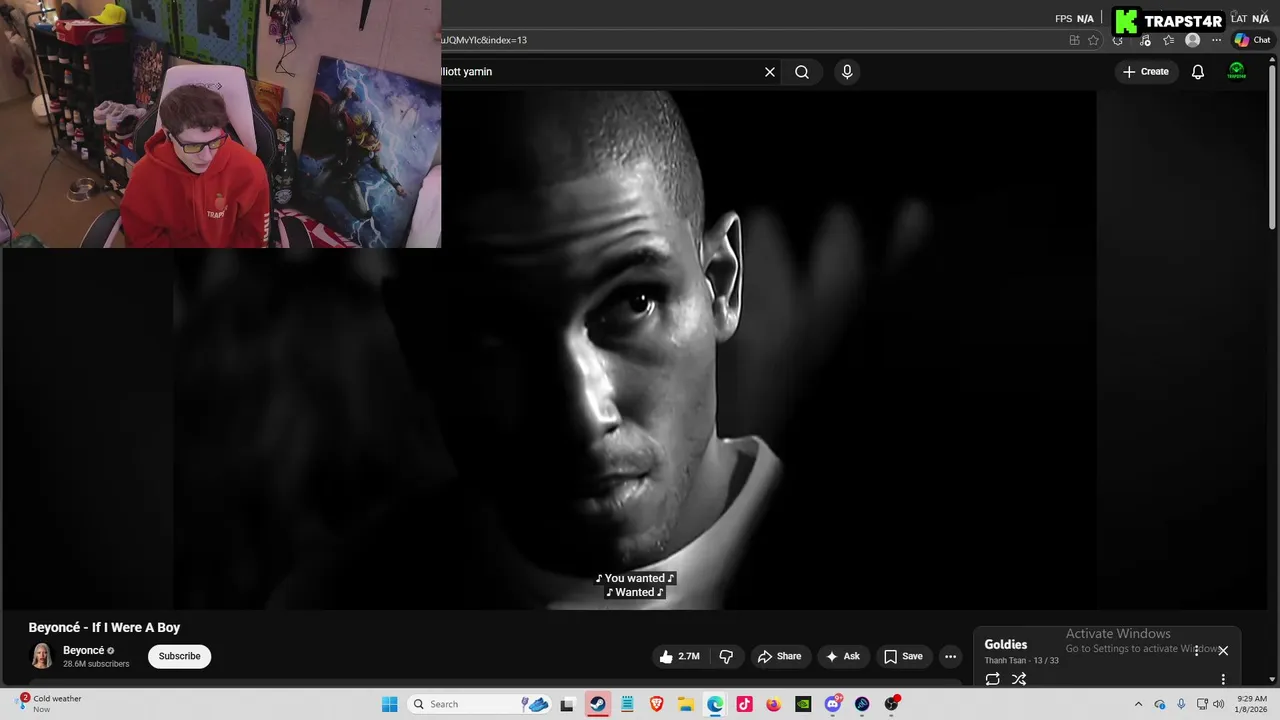The width and height of the screenshot is (1280, 720).
Task: Click the YouTube search magnifier button
Action: (802, 72)
